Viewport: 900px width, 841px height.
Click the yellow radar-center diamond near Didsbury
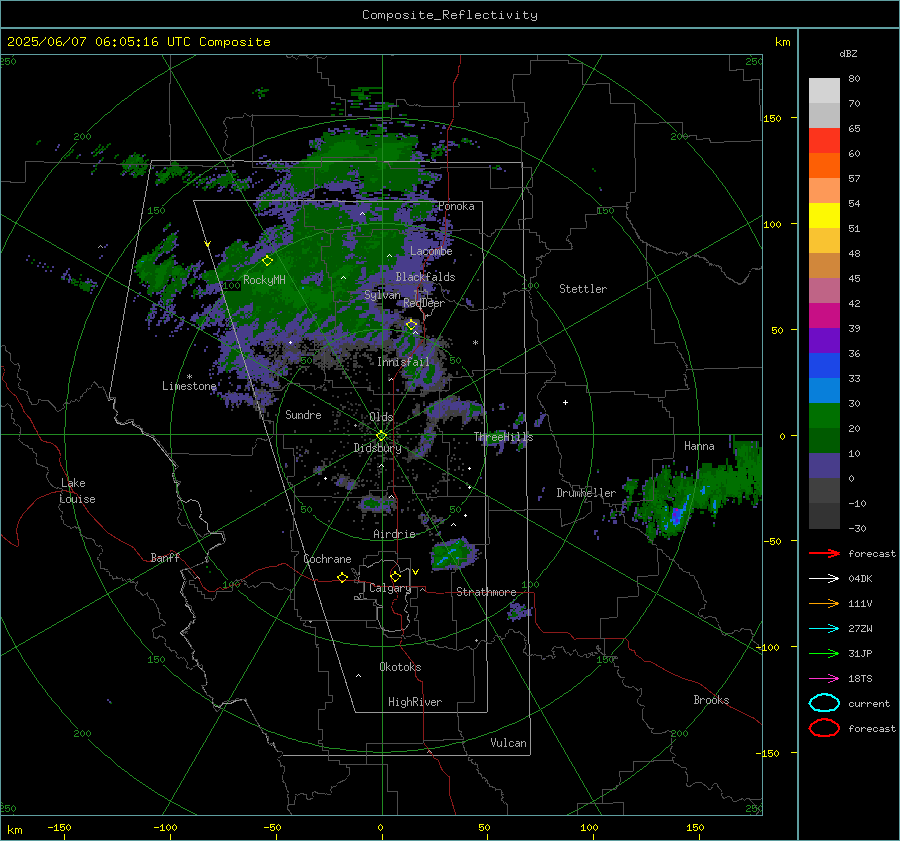[x=381, y=436]
